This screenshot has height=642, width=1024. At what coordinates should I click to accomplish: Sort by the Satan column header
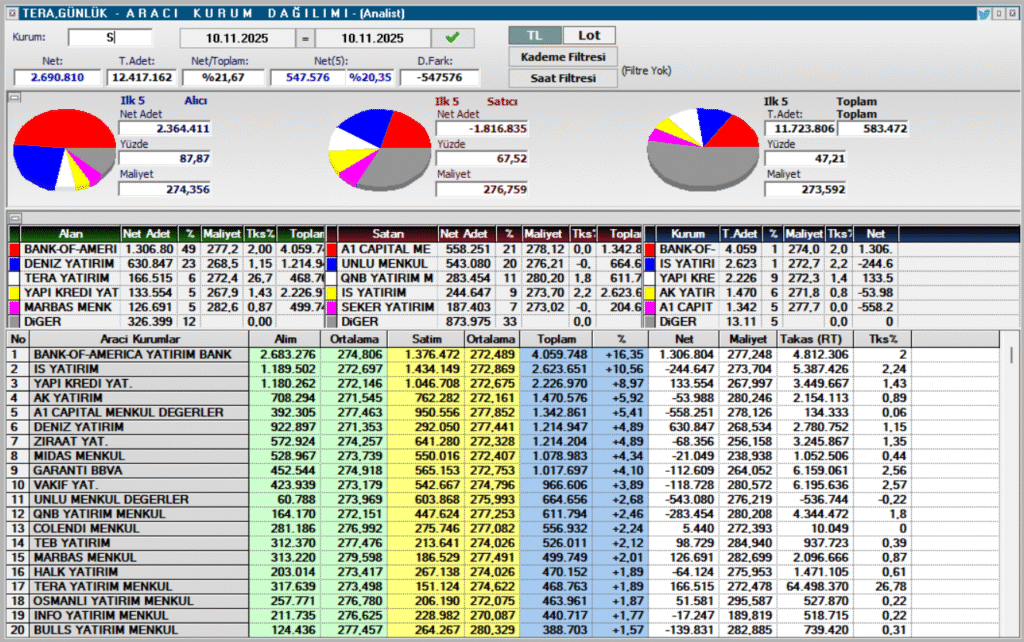click(388, 234)
